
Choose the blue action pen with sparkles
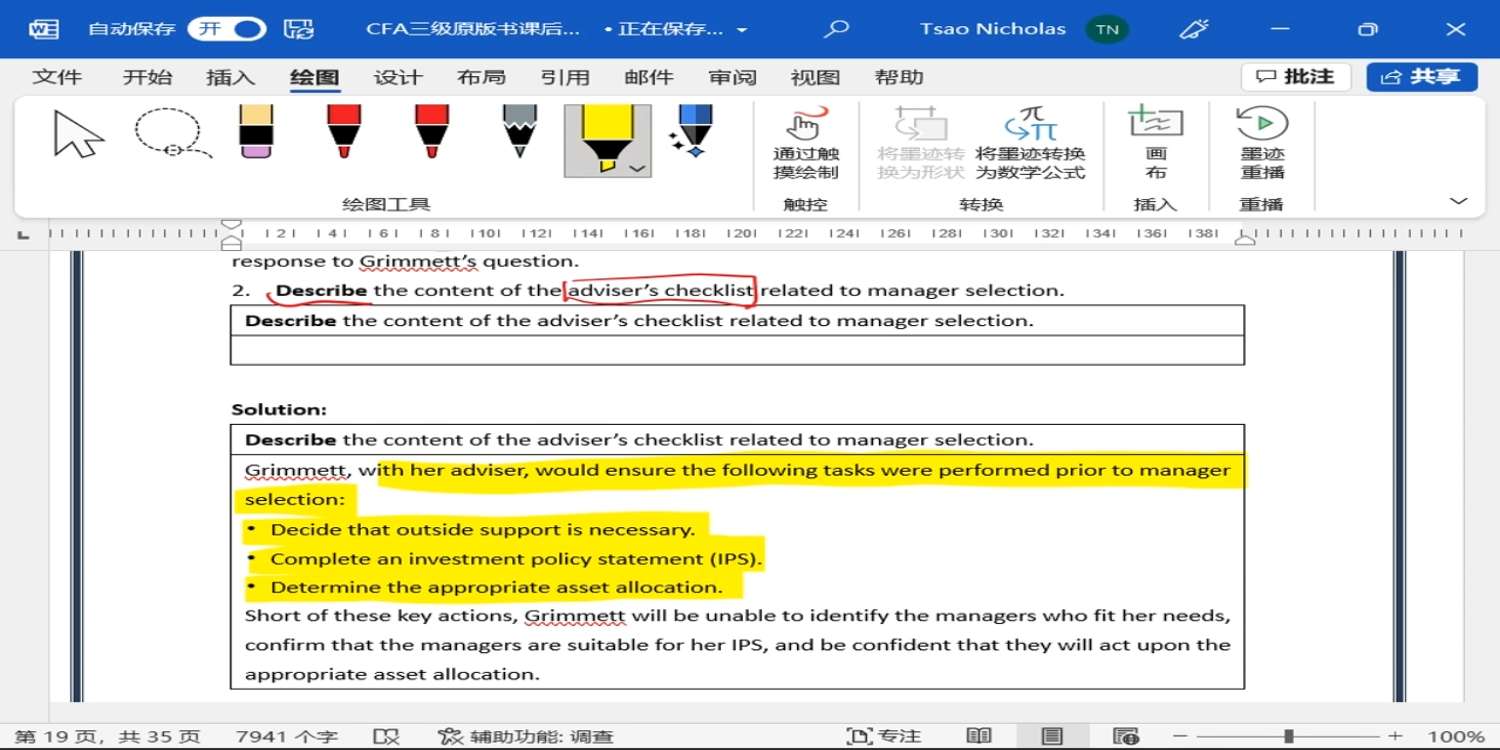[x=692, y=132]
